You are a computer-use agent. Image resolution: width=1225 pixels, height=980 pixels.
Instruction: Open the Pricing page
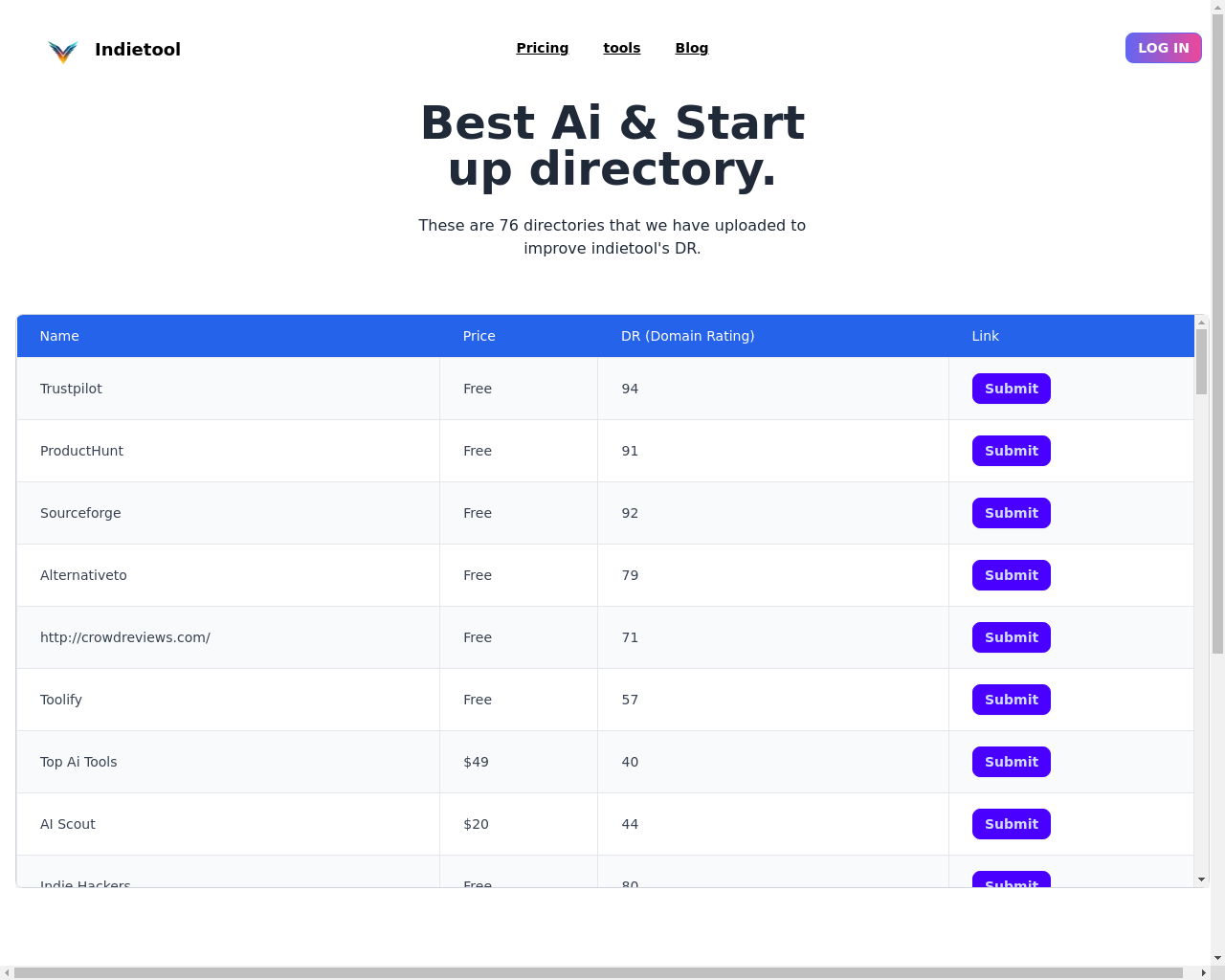tap(543, 48)
